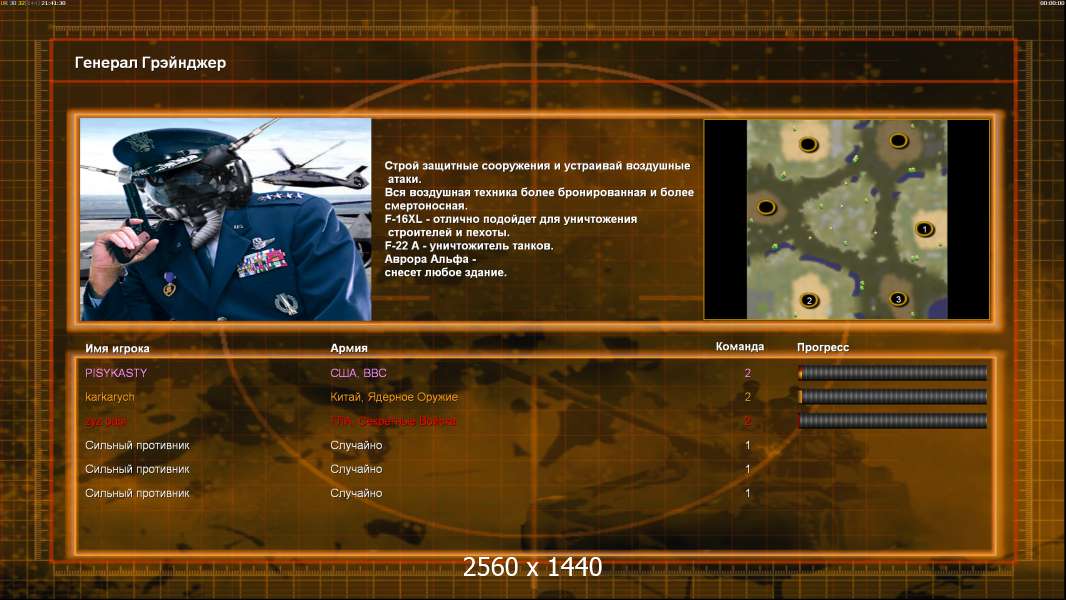Click the "Прогресс" column header
Image resolution: width=1066 pixels, height=600 pixels.
823,347
